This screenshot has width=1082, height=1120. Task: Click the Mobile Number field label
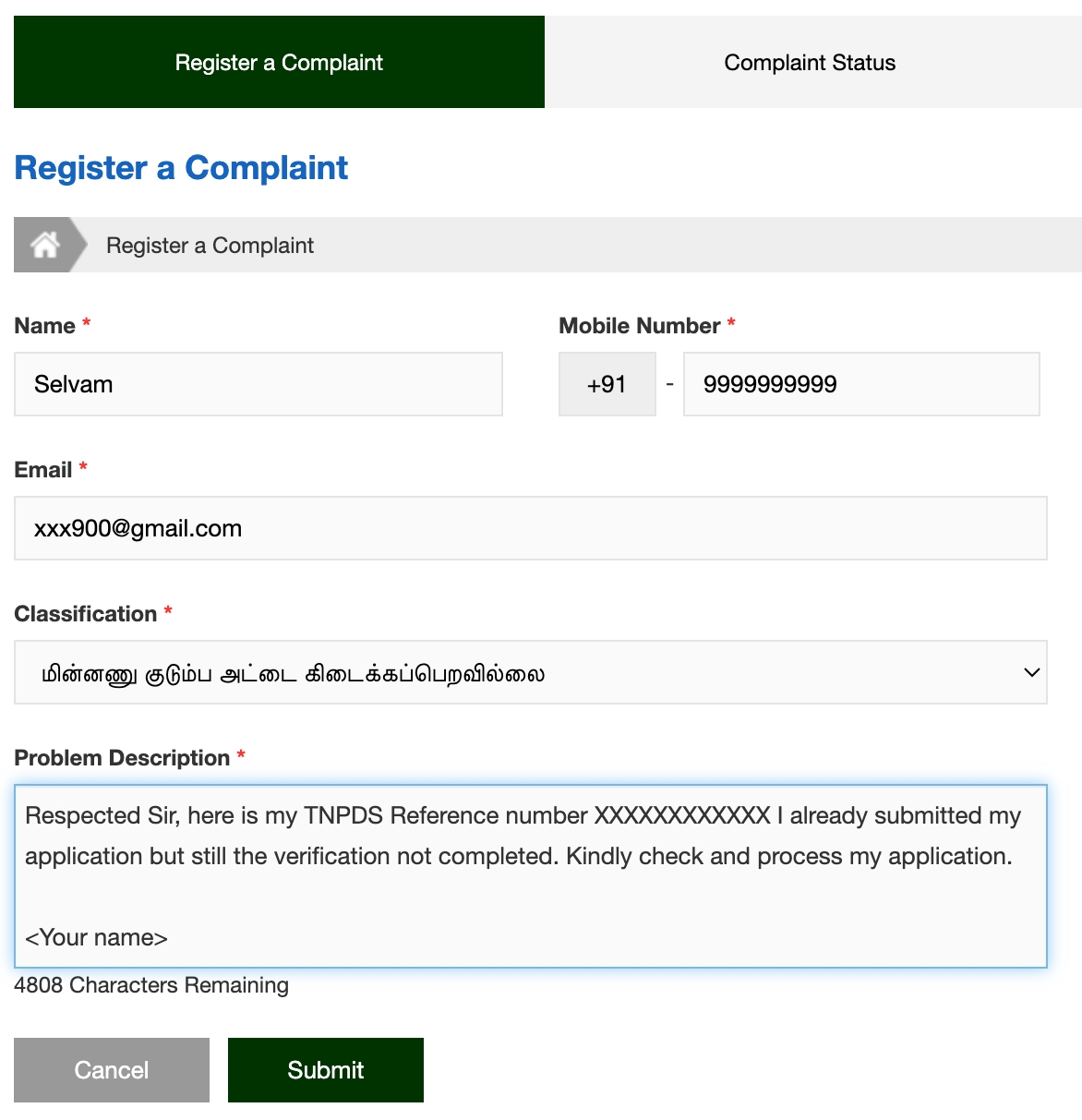(x=638, y=325)
